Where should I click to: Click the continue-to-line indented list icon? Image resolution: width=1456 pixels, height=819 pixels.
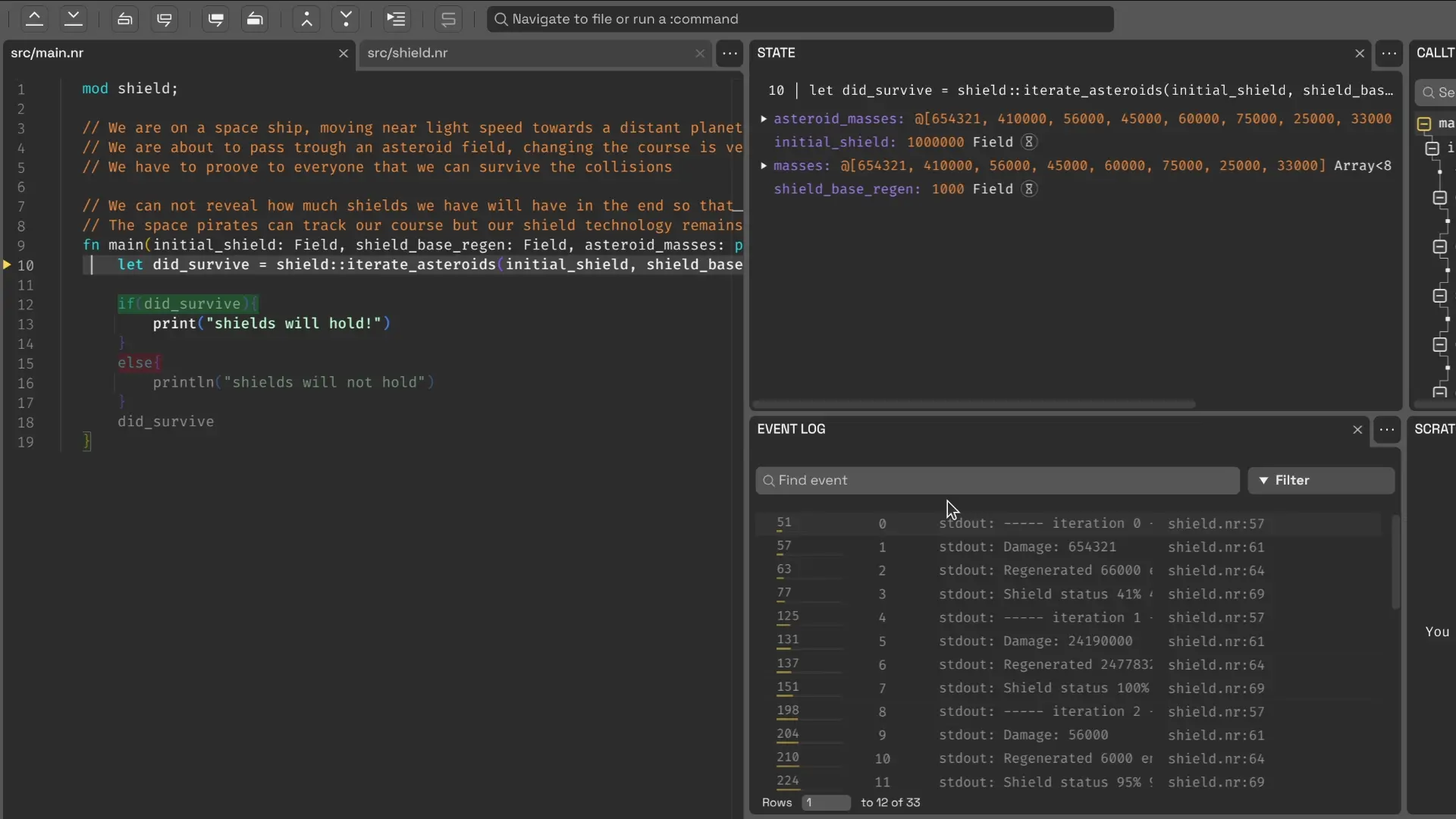click(x=397, y=19)
